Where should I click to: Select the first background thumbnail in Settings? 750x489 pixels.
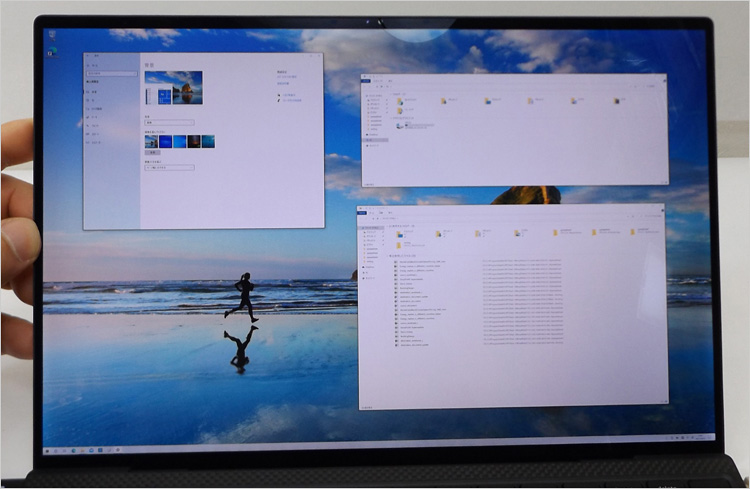click(151, 142)
